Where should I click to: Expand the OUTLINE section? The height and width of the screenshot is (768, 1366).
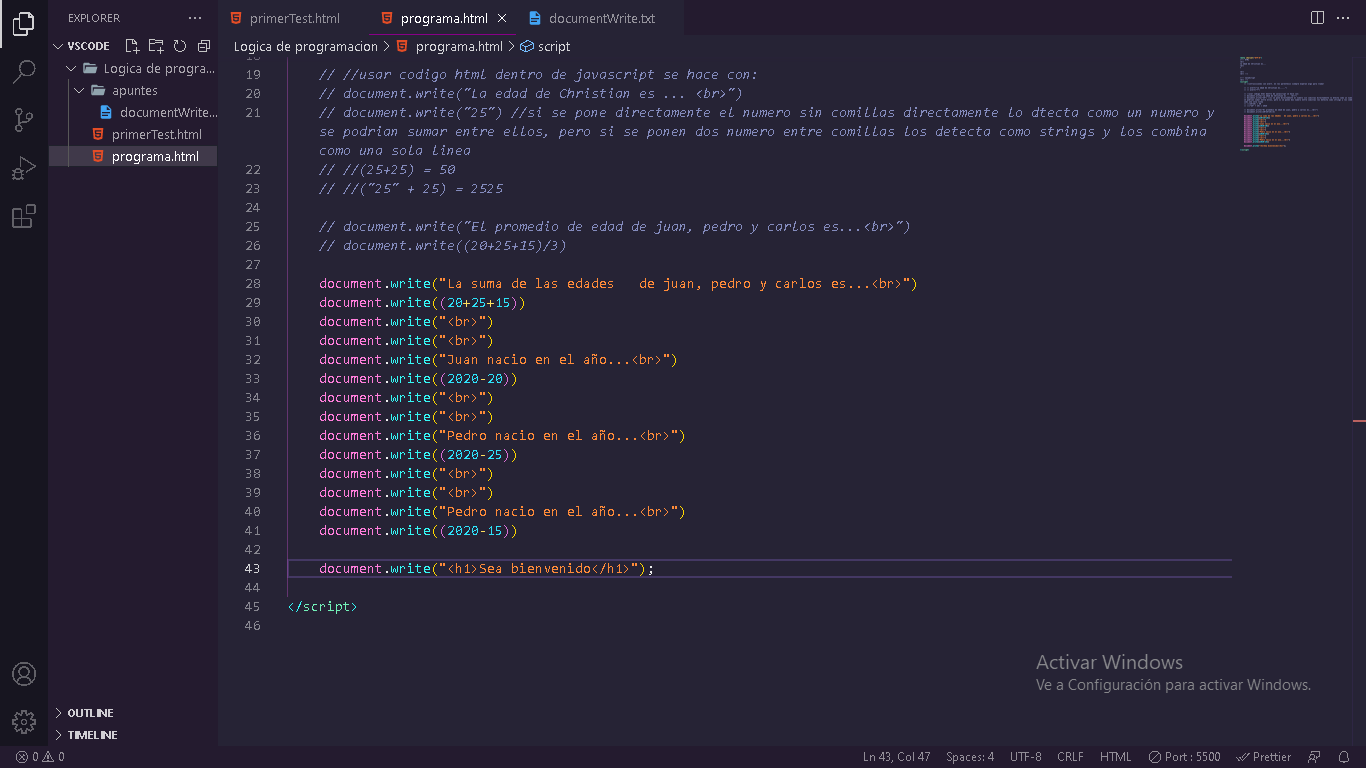point(90,713)
